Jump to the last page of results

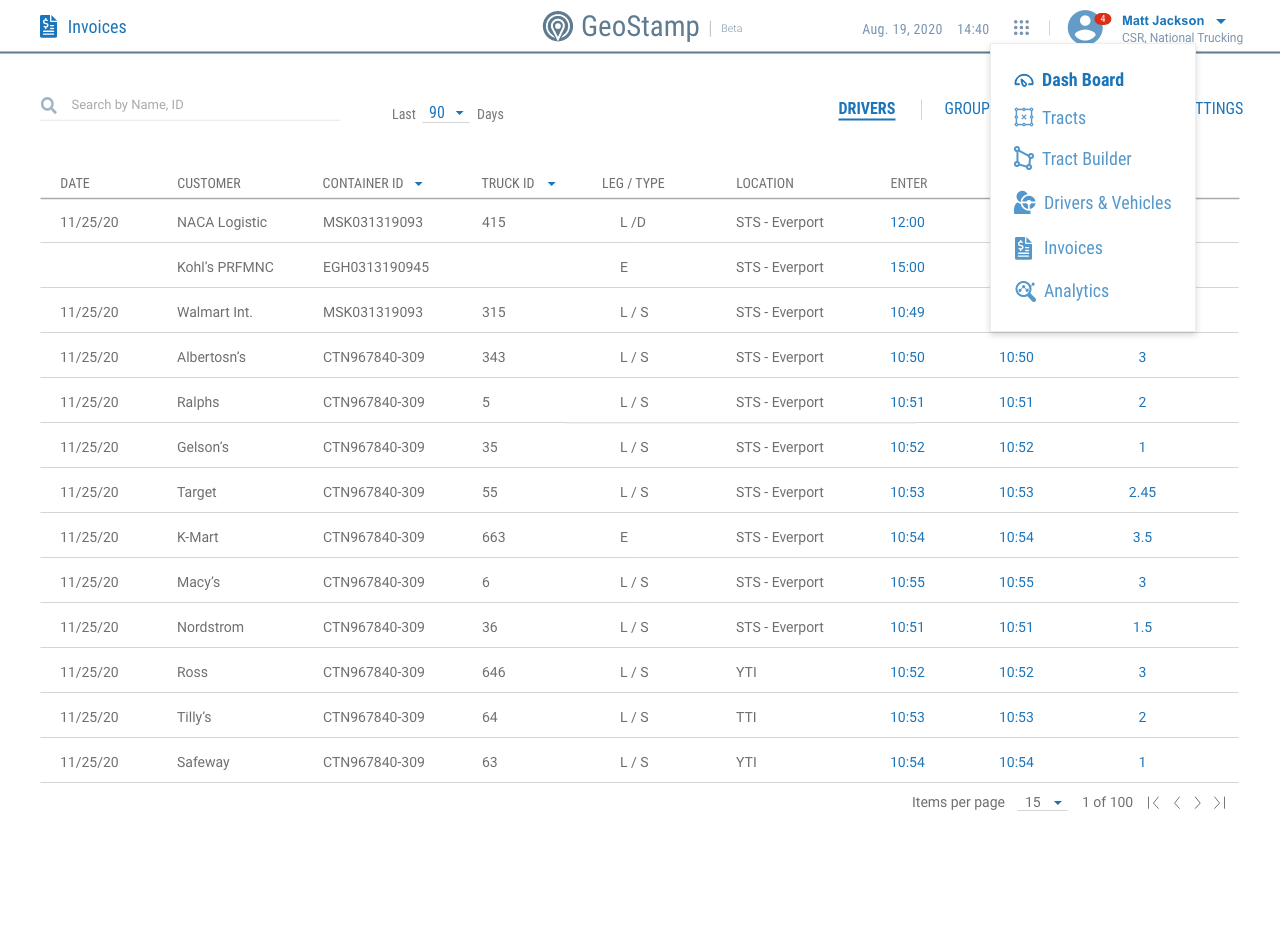click(x=1219, y=803)
